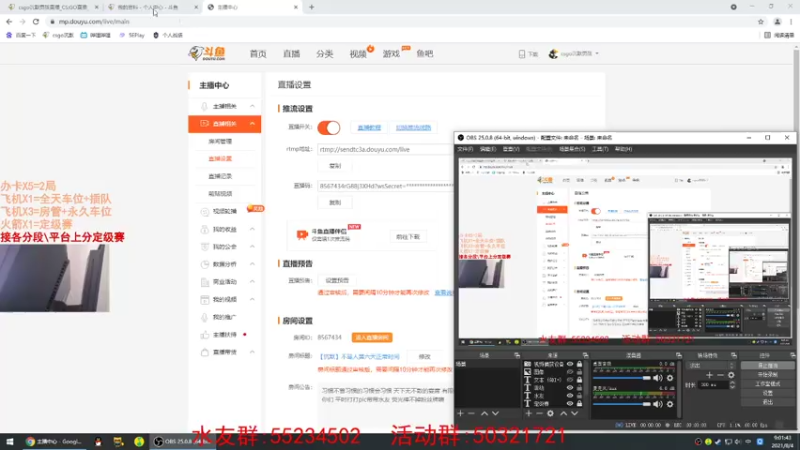Screen dimensions: 800x450
Task: Open 直播 in Douyu navigation
Action: [x=291, y=54]
